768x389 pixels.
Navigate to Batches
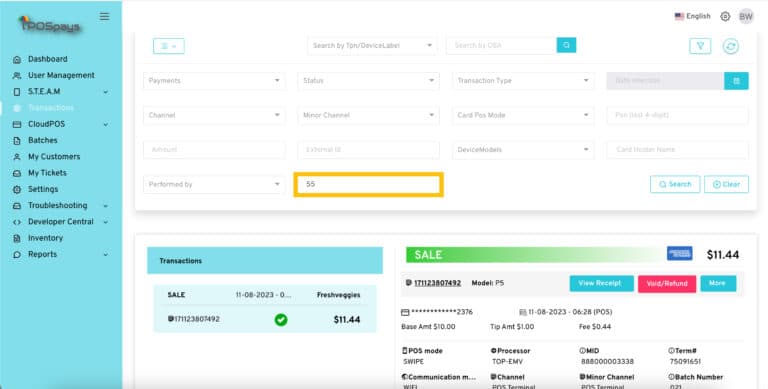tap(43, 140)
